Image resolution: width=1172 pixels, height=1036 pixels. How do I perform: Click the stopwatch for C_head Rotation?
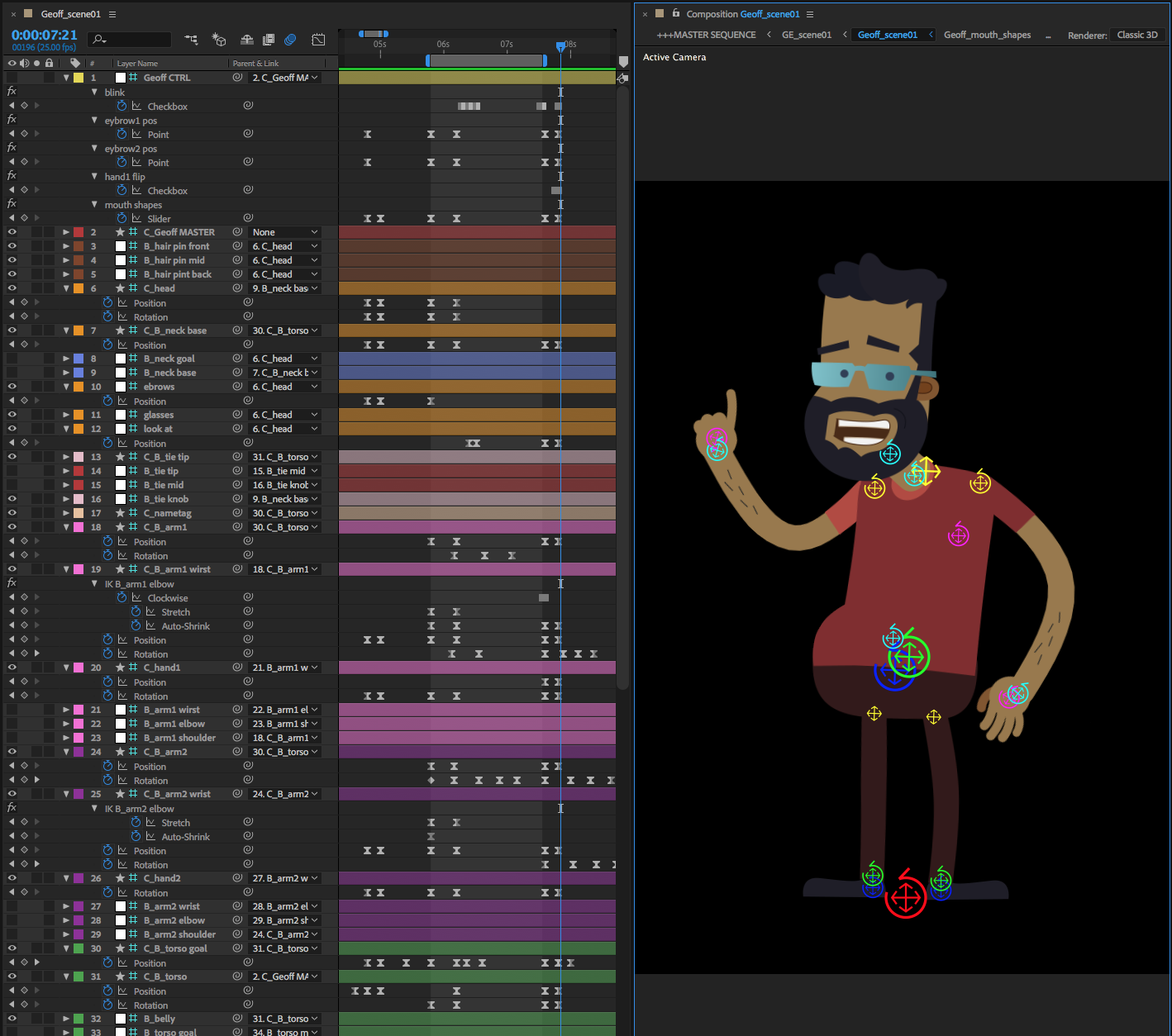point(107,317)
